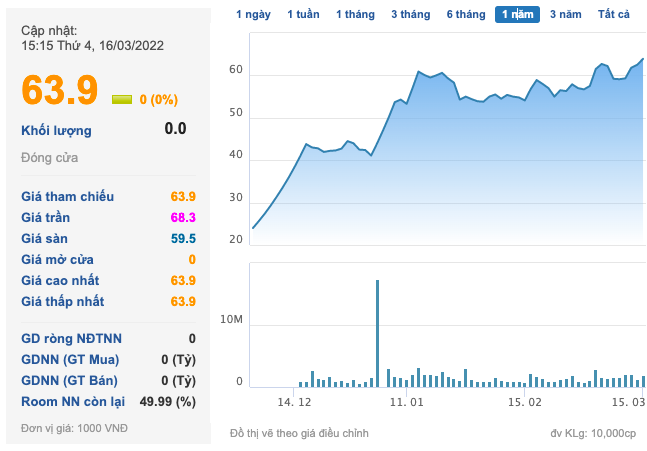Screen dimensions: 647x451
Task: Click the tallest volume bar in chart
Action: [377, 333]
